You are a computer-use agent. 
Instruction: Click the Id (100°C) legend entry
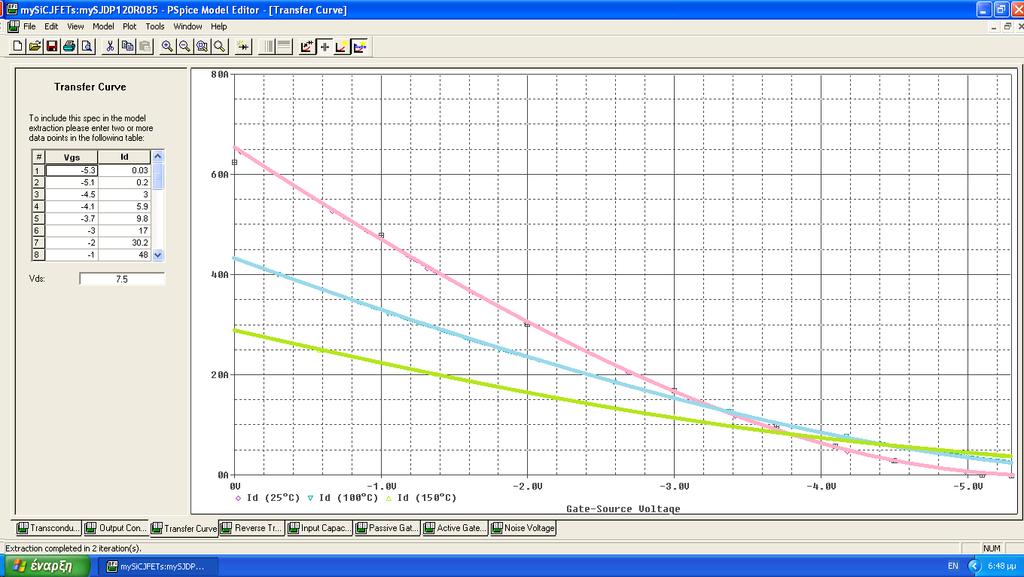click(342, 498)
